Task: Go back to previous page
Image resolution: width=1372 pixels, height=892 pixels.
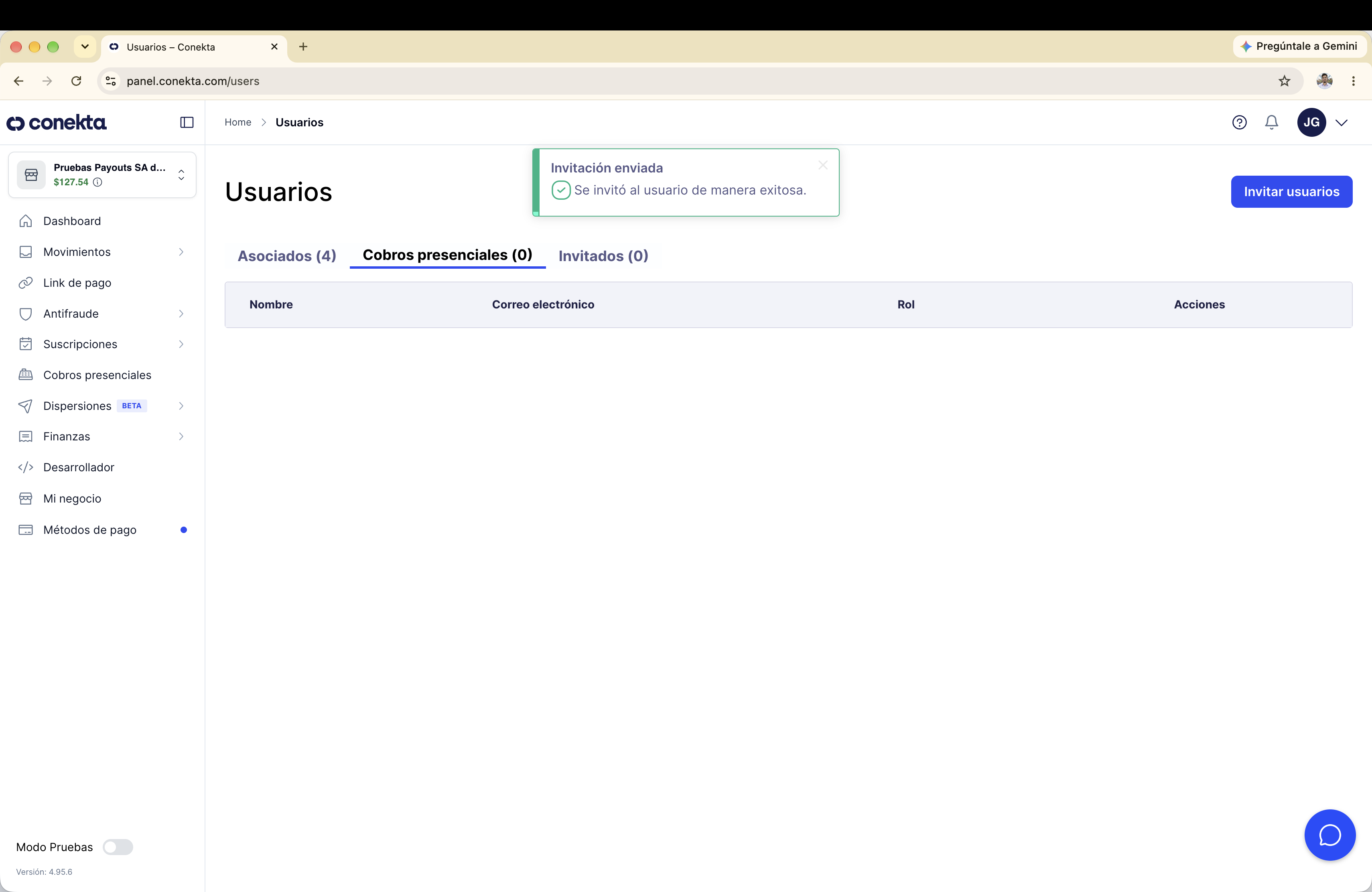Action: 18,81
